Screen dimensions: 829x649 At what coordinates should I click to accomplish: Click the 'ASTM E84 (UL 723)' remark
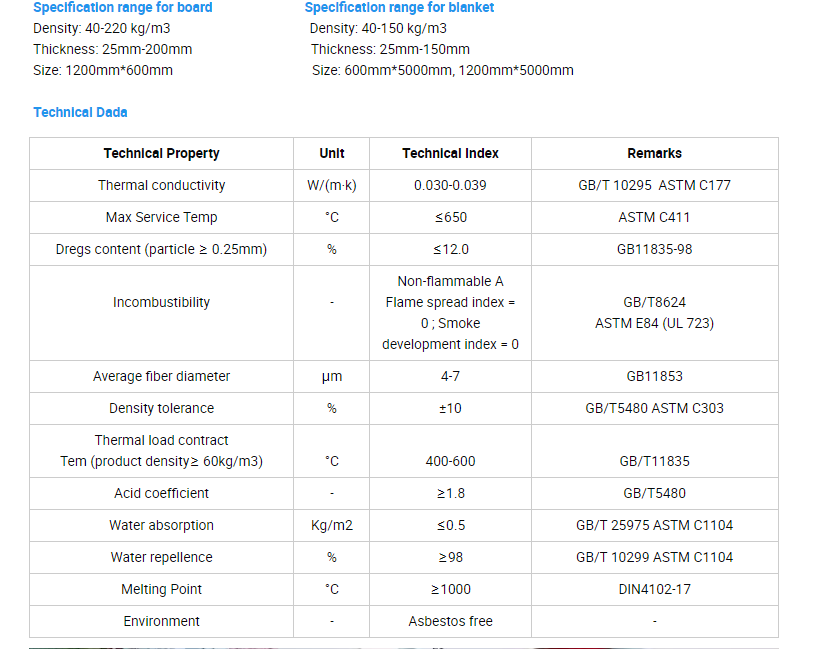[655, 323]
